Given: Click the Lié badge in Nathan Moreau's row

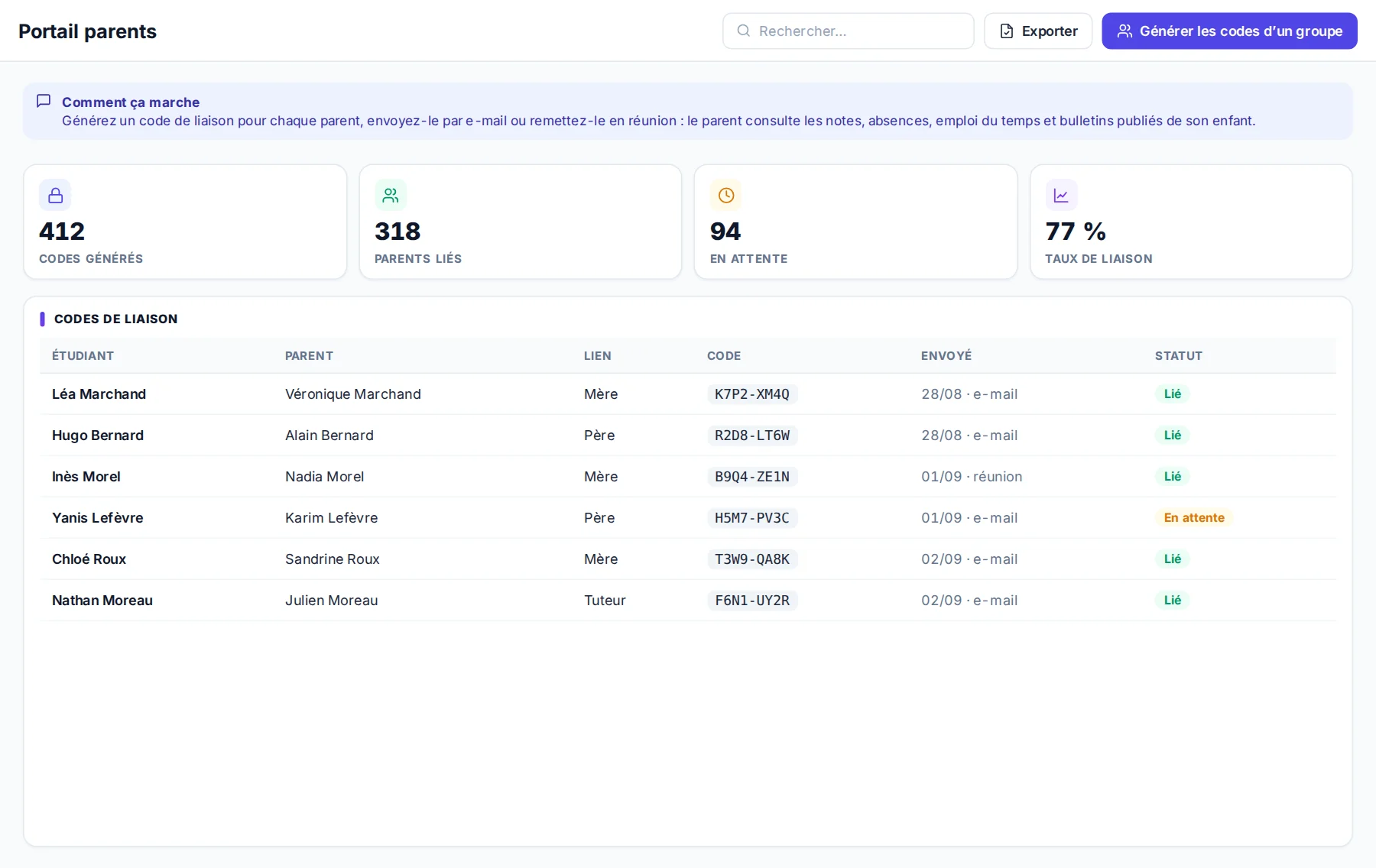Looking at the screenshot, I should coord(1173,601).
